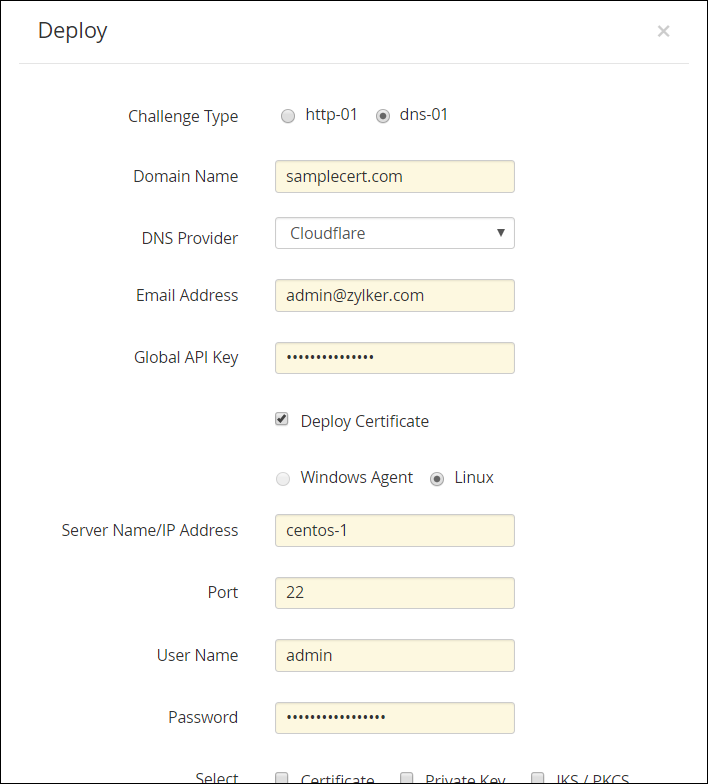The width and height of the screenshot is (708, 784).
Task: Click the Deploy dialog title
Action: point(72,30)
